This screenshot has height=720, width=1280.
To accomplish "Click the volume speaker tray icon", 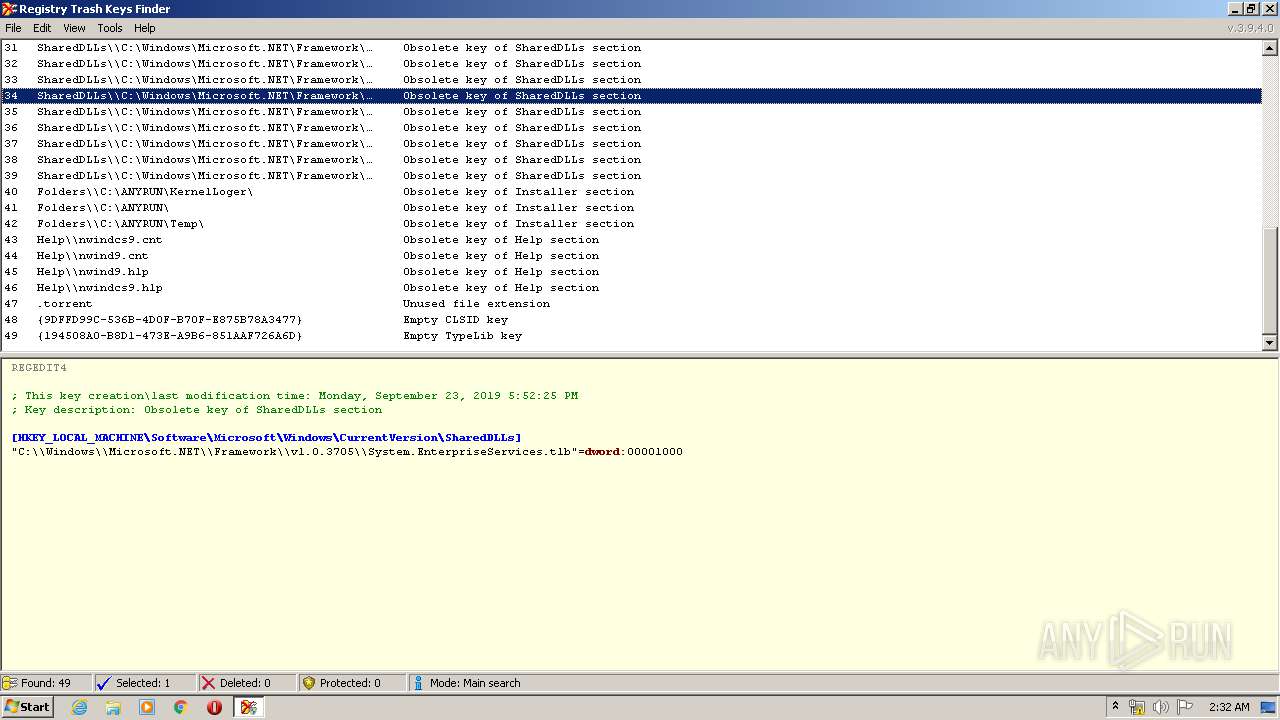I will tap(1161, 707).
